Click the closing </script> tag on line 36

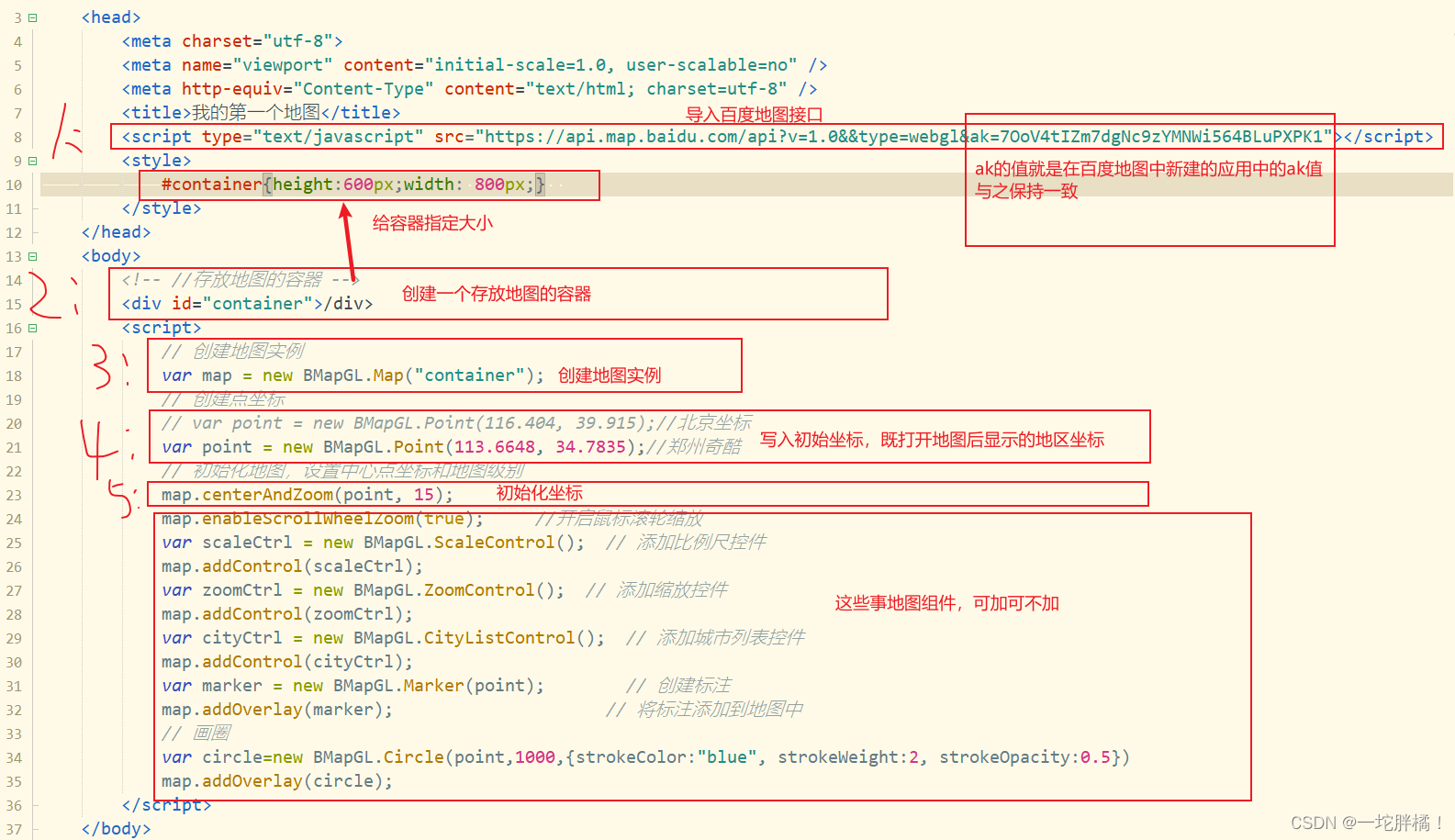(166, 805)
